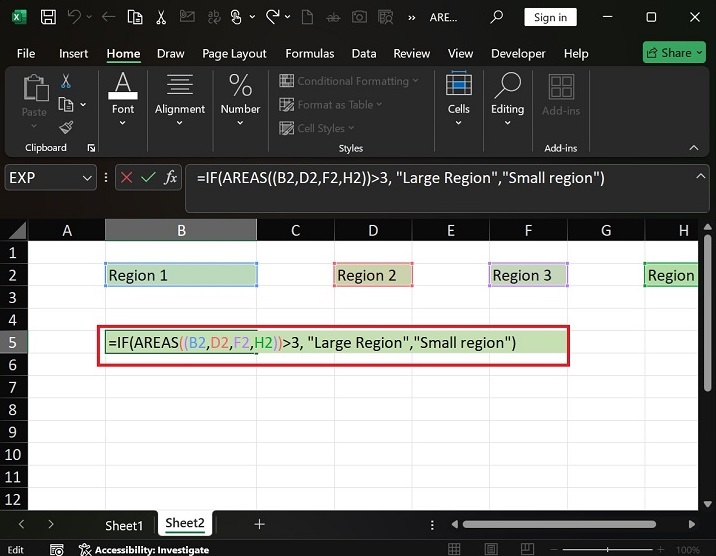Switch to the Sheet1 tab

coord(124,525)
